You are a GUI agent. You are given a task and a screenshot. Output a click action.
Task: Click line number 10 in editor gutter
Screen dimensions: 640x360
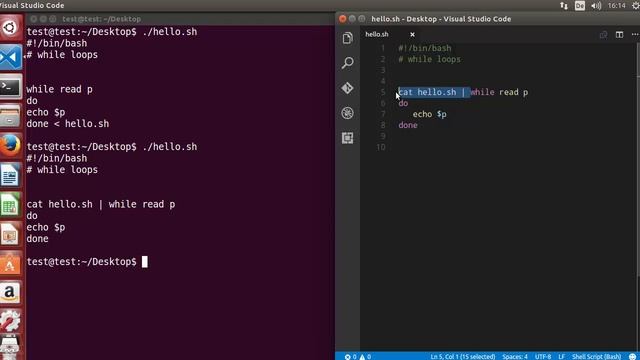click(381, 147)
